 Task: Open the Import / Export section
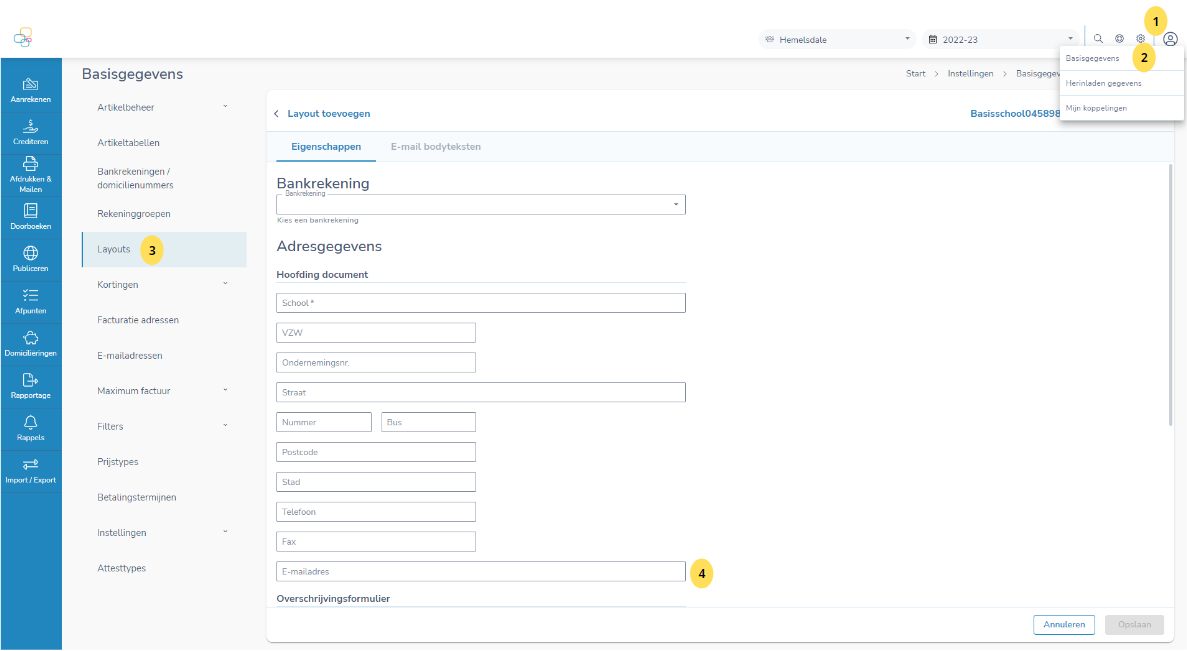[x=31, y=470]
